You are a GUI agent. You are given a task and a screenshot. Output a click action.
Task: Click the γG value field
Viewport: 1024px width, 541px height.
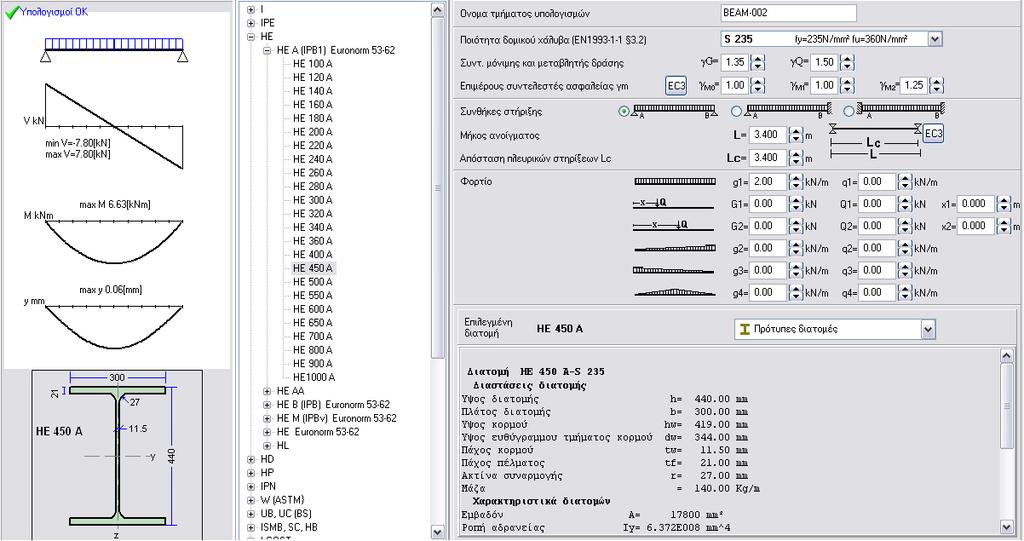(735, 63)
